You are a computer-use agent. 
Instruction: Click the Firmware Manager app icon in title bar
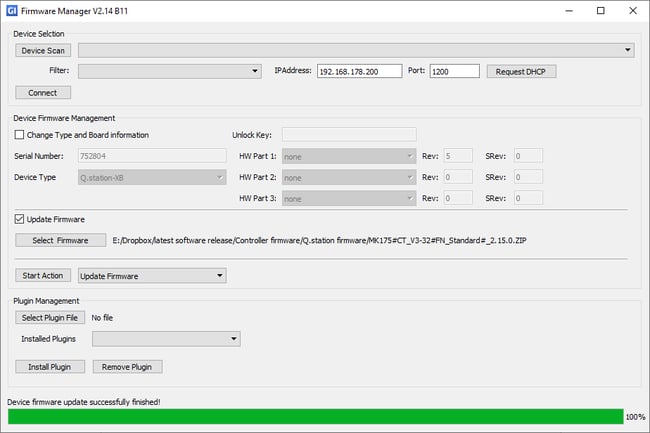11,11
